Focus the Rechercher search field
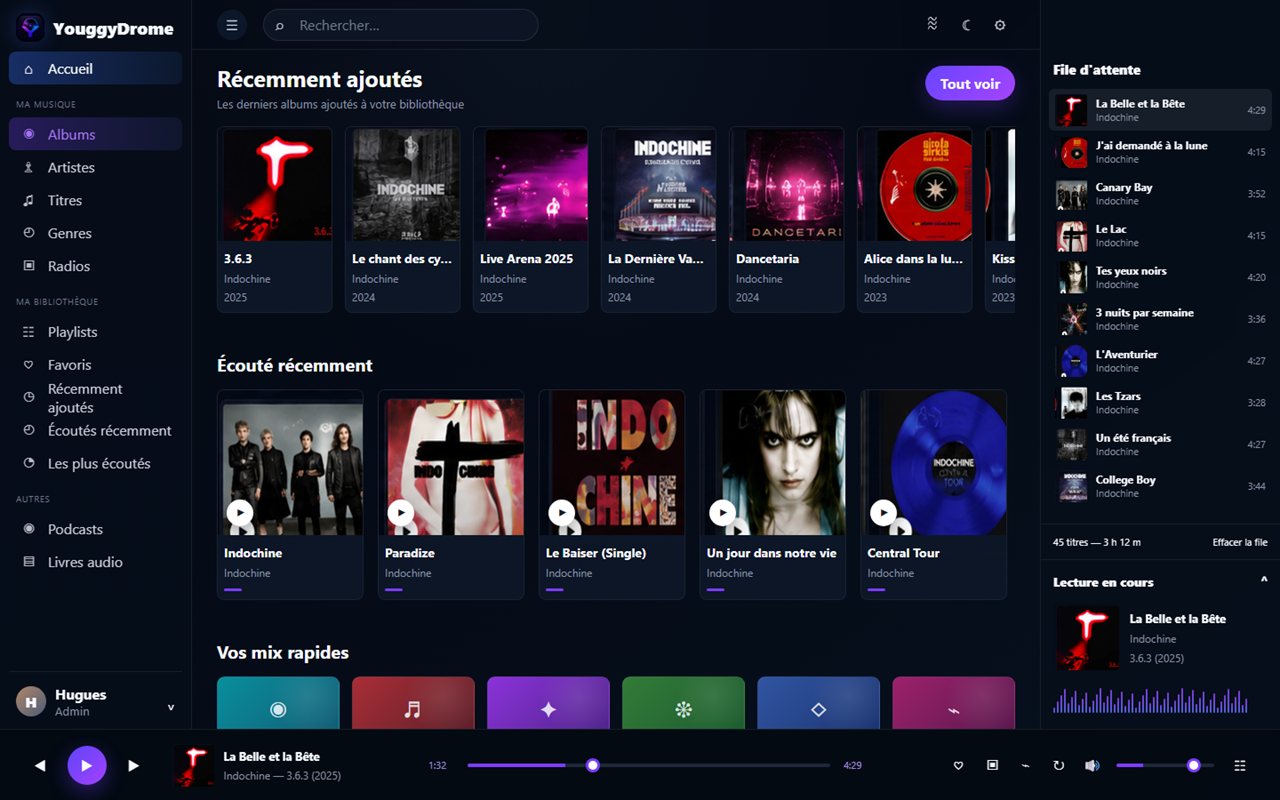 tap(400, 25)
